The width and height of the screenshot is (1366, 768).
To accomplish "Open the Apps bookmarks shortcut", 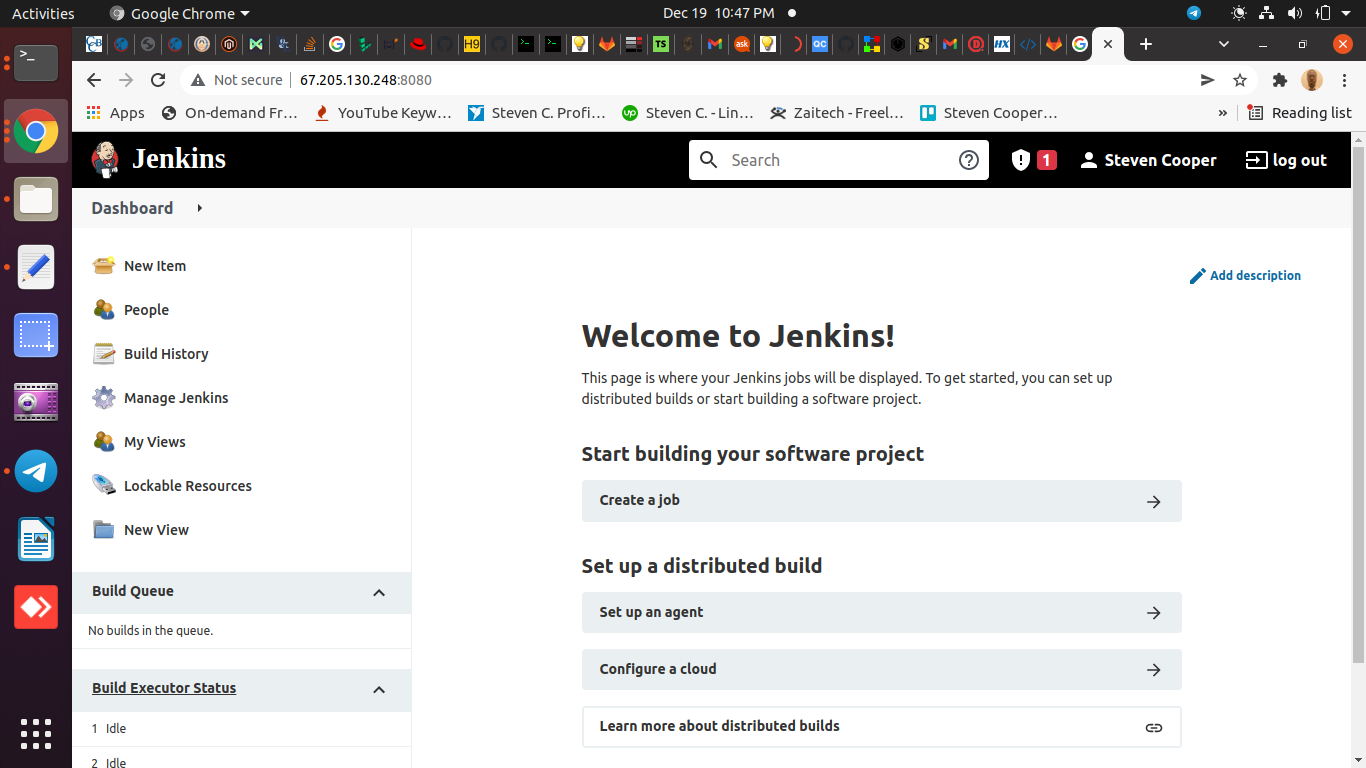I will click(115, 113).
